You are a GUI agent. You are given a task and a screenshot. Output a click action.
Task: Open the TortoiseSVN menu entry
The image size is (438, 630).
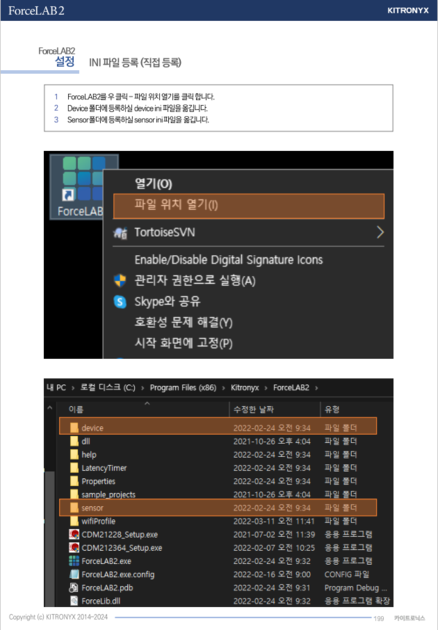(x=164, y=232)
